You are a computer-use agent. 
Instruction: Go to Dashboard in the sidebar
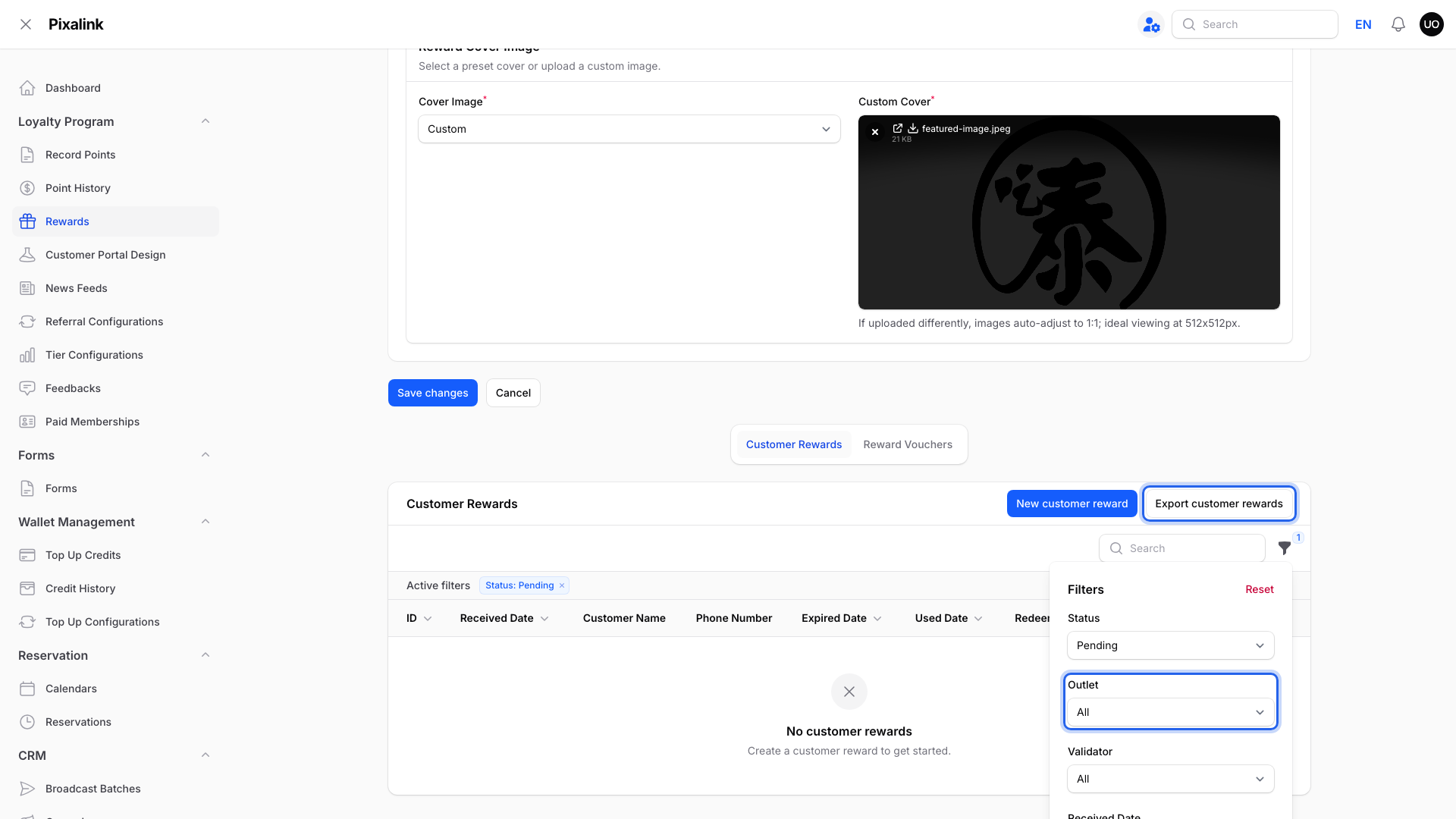[x=115, y=88]
